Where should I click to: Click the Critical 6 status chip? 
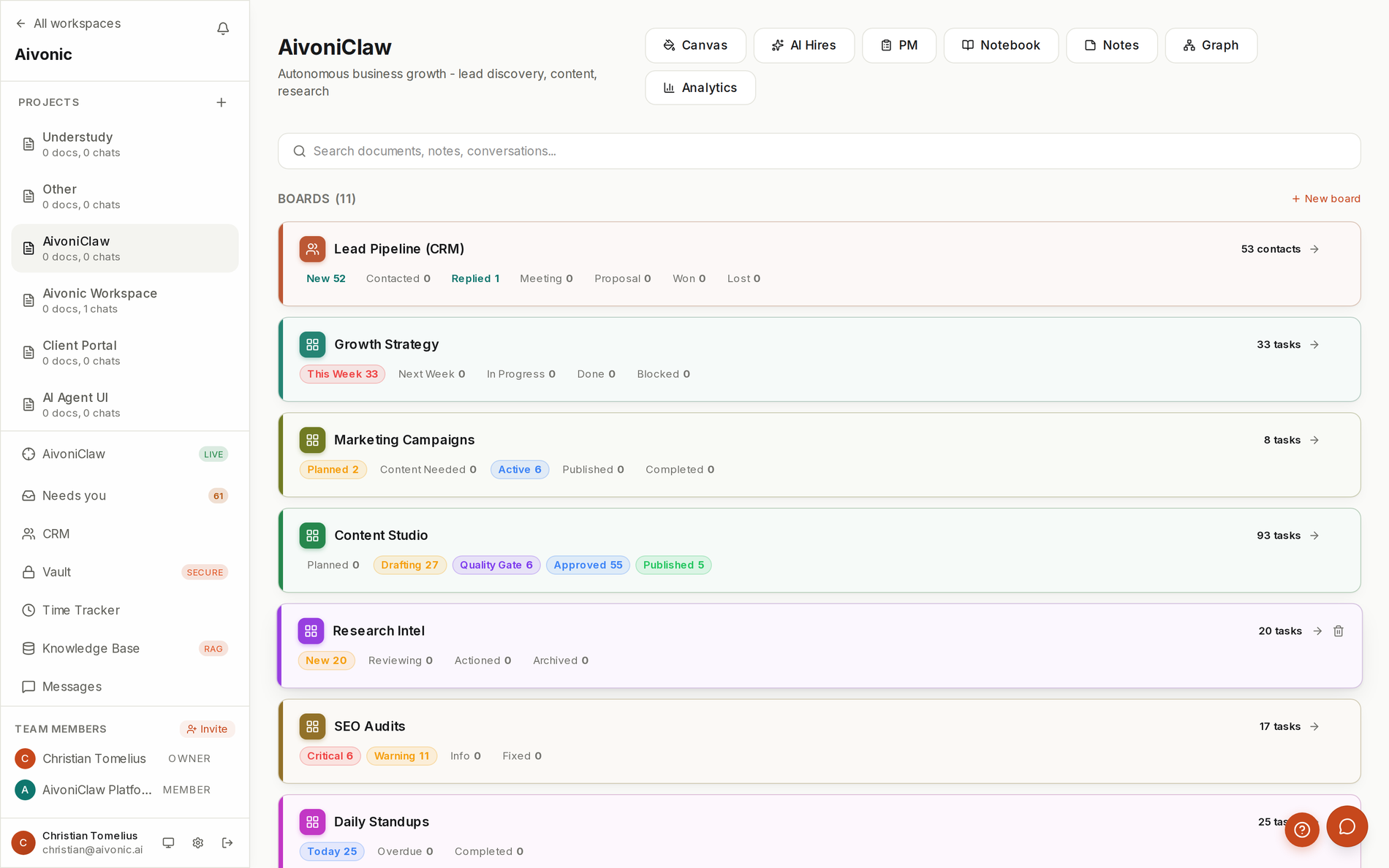point(330,756)
